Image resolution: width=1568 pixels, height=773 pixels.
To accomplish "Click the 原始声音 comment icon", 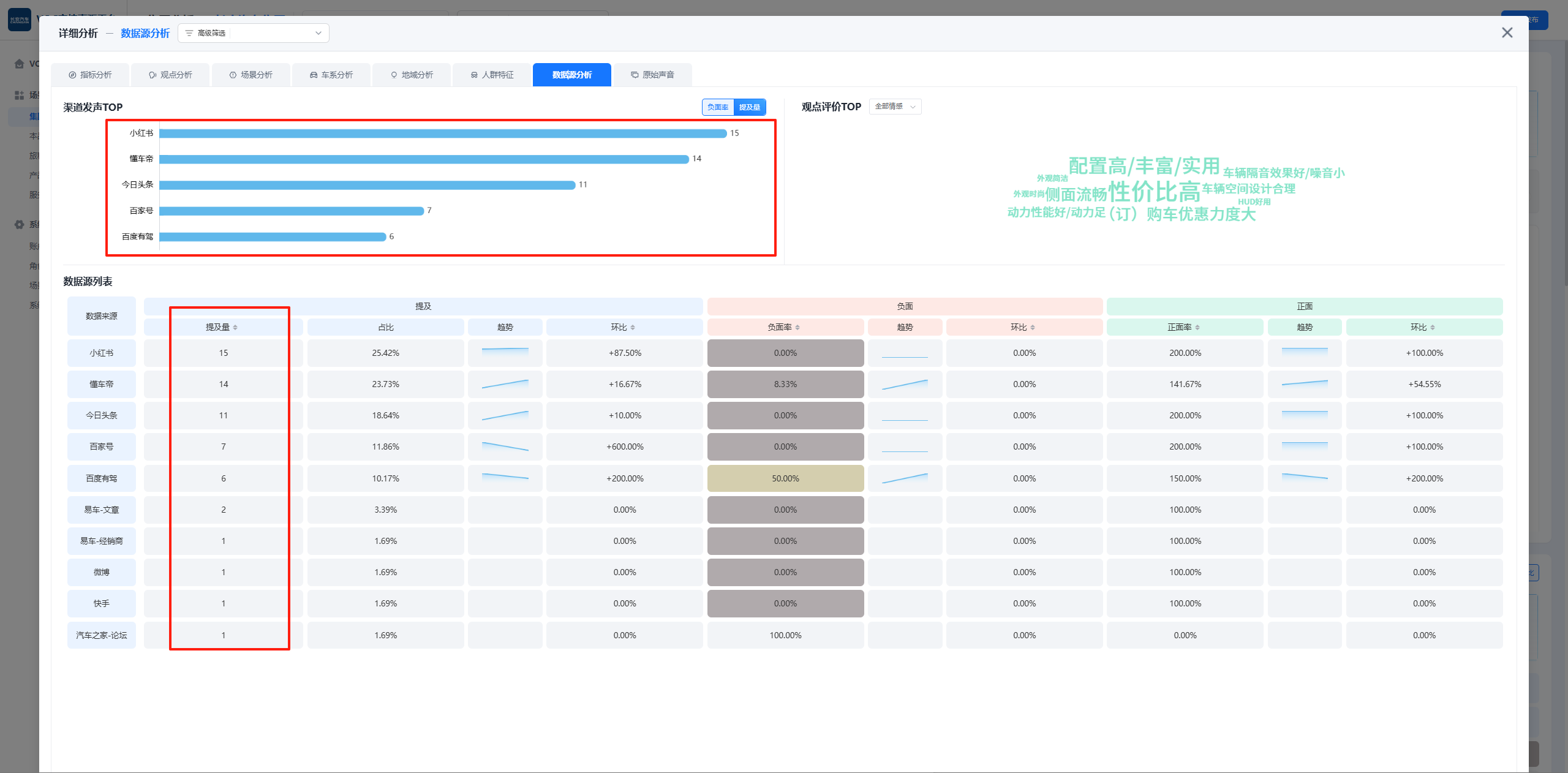I will pos(635,75).
